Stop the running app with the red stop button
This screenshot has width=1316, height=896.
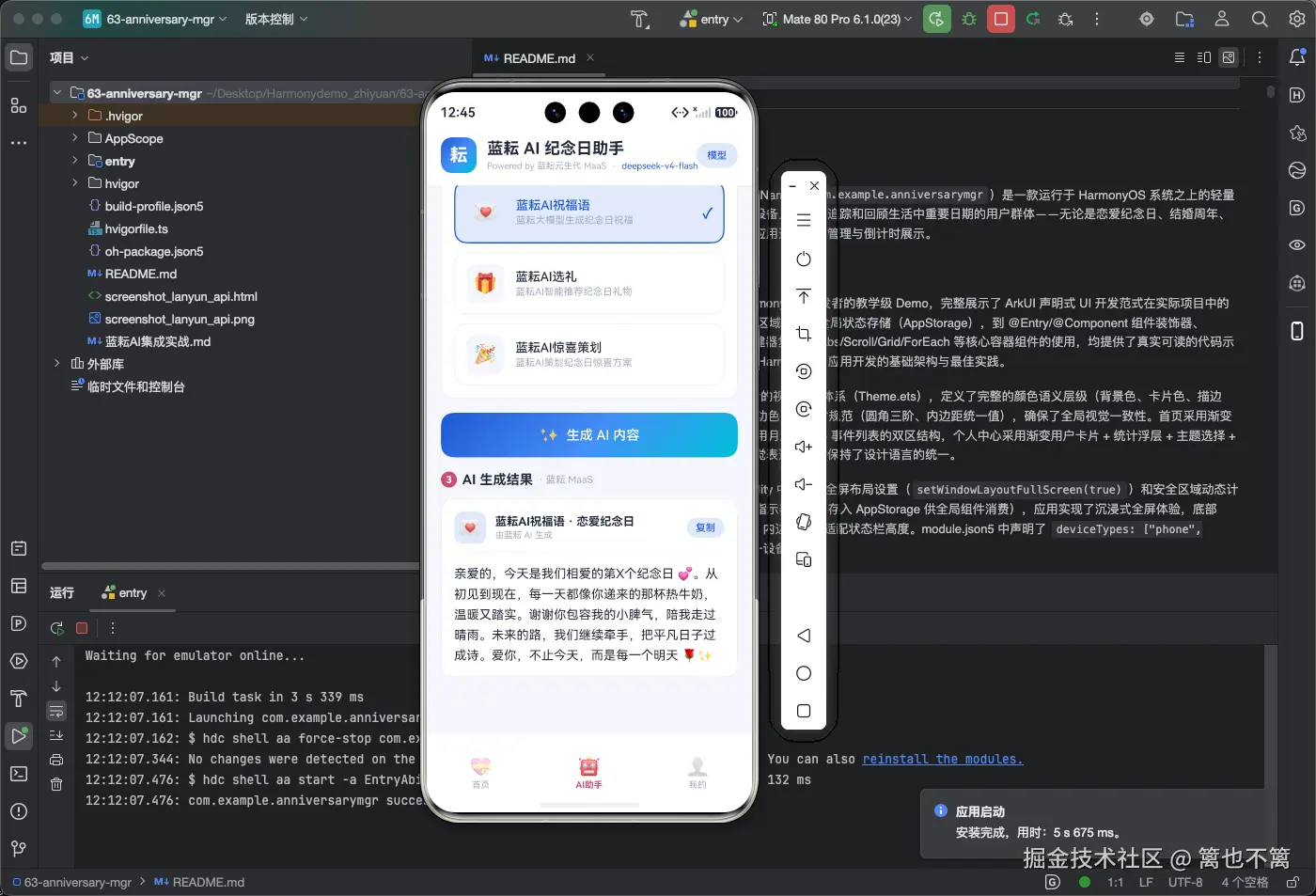pyautogui.click(x=1001, y=19)
